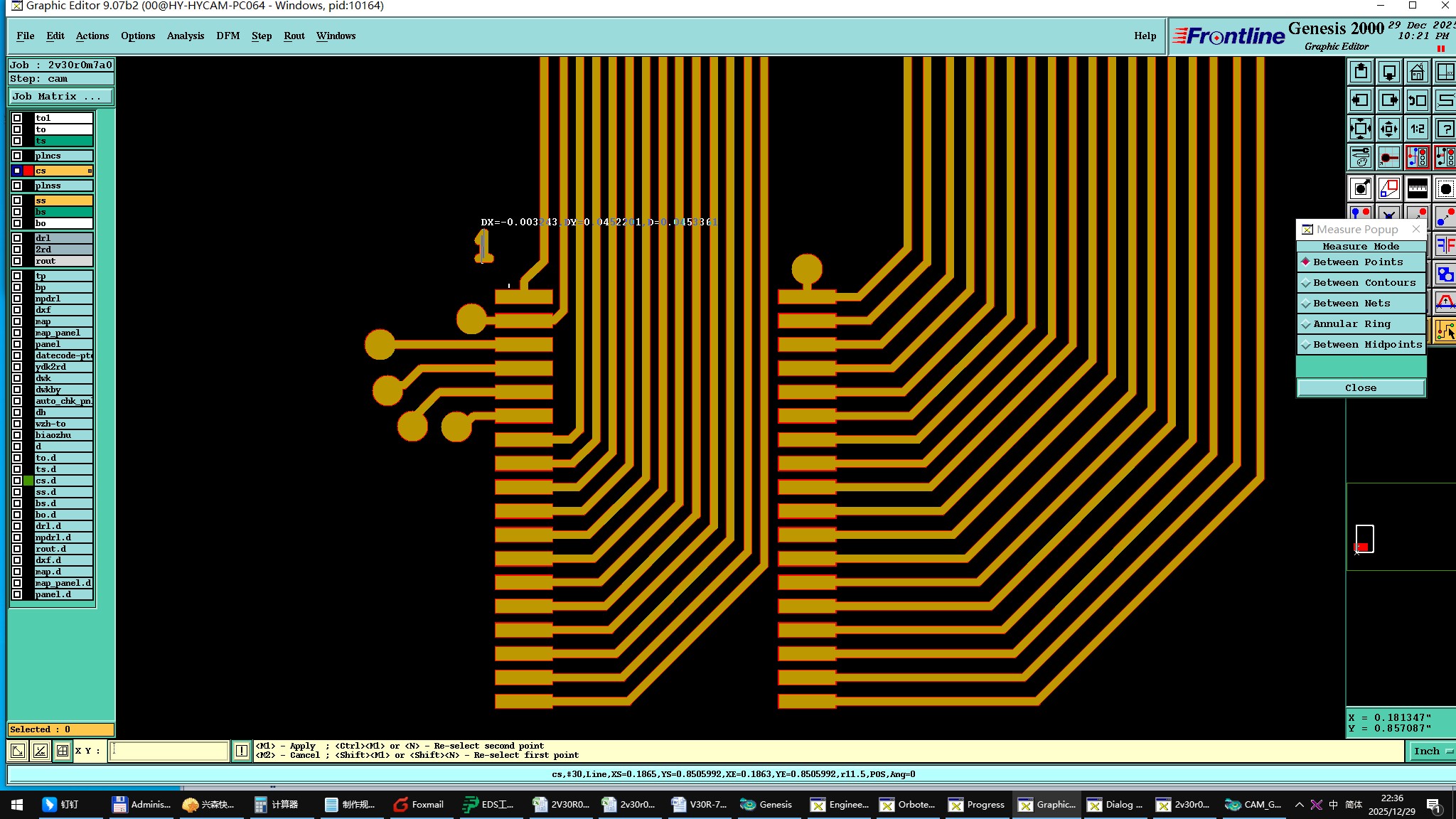Click the previous view undo-zoom icon
Viewport: 1456px width, 819px height.
pos(1417,100)
